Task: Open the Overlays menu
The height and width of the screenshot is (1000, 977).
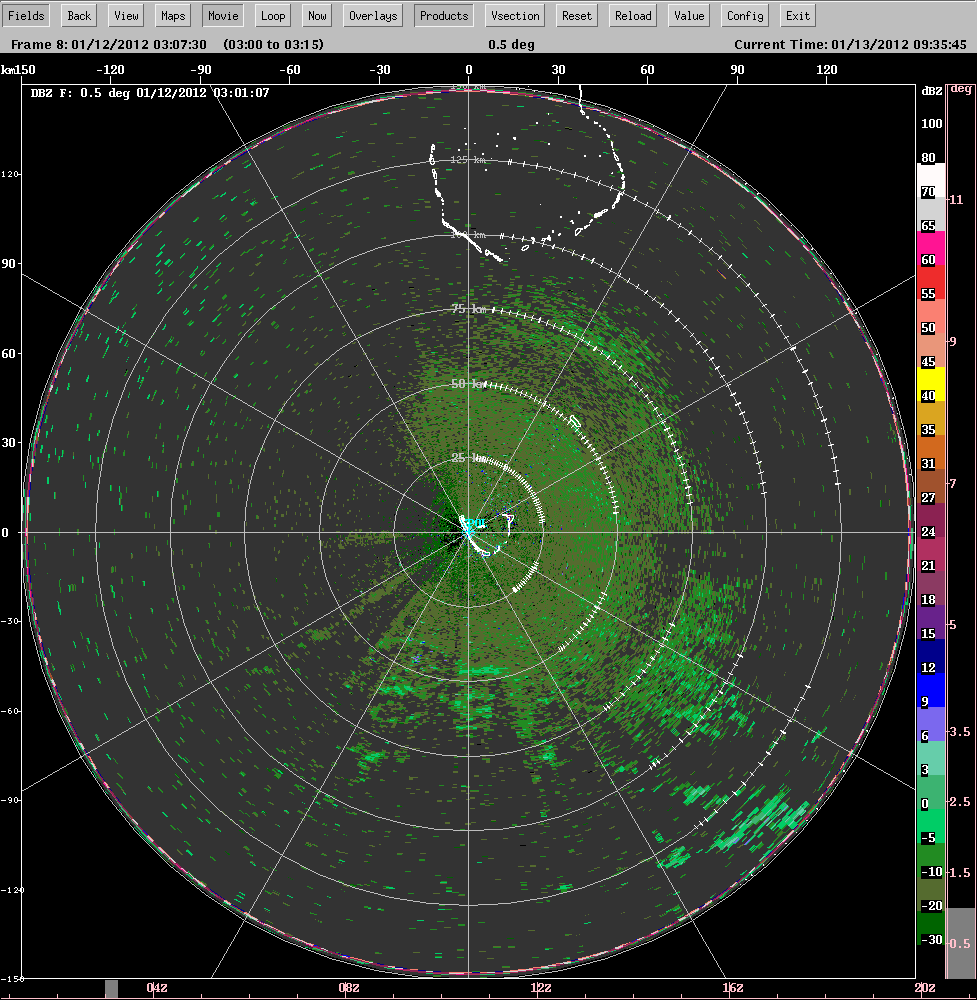Action: point(372,15)
